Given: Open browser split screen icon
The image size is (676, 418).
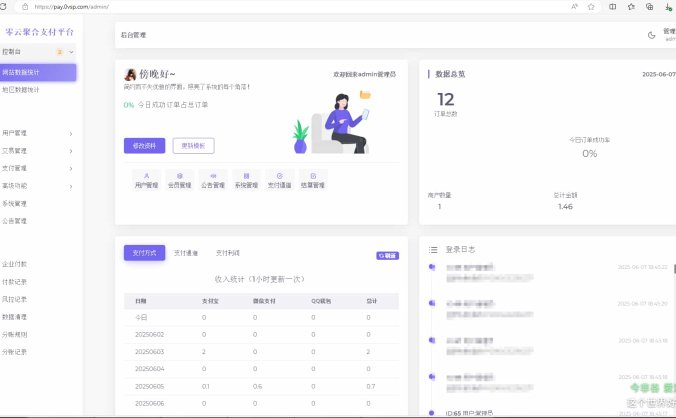Looking at the screenshot, I should pos(612,6).
